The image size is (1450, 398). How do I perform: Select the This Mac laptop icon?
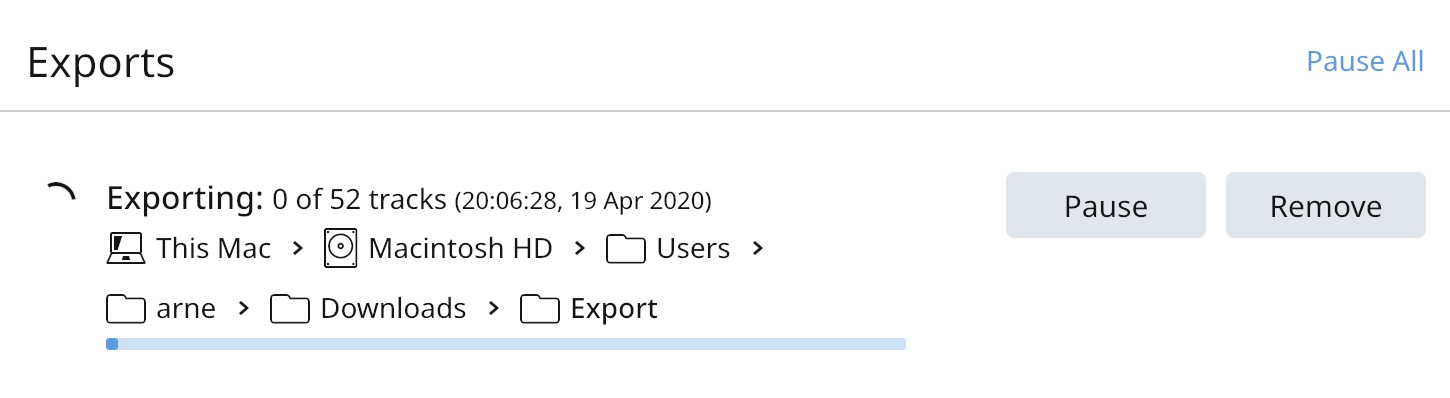point(126,248)
